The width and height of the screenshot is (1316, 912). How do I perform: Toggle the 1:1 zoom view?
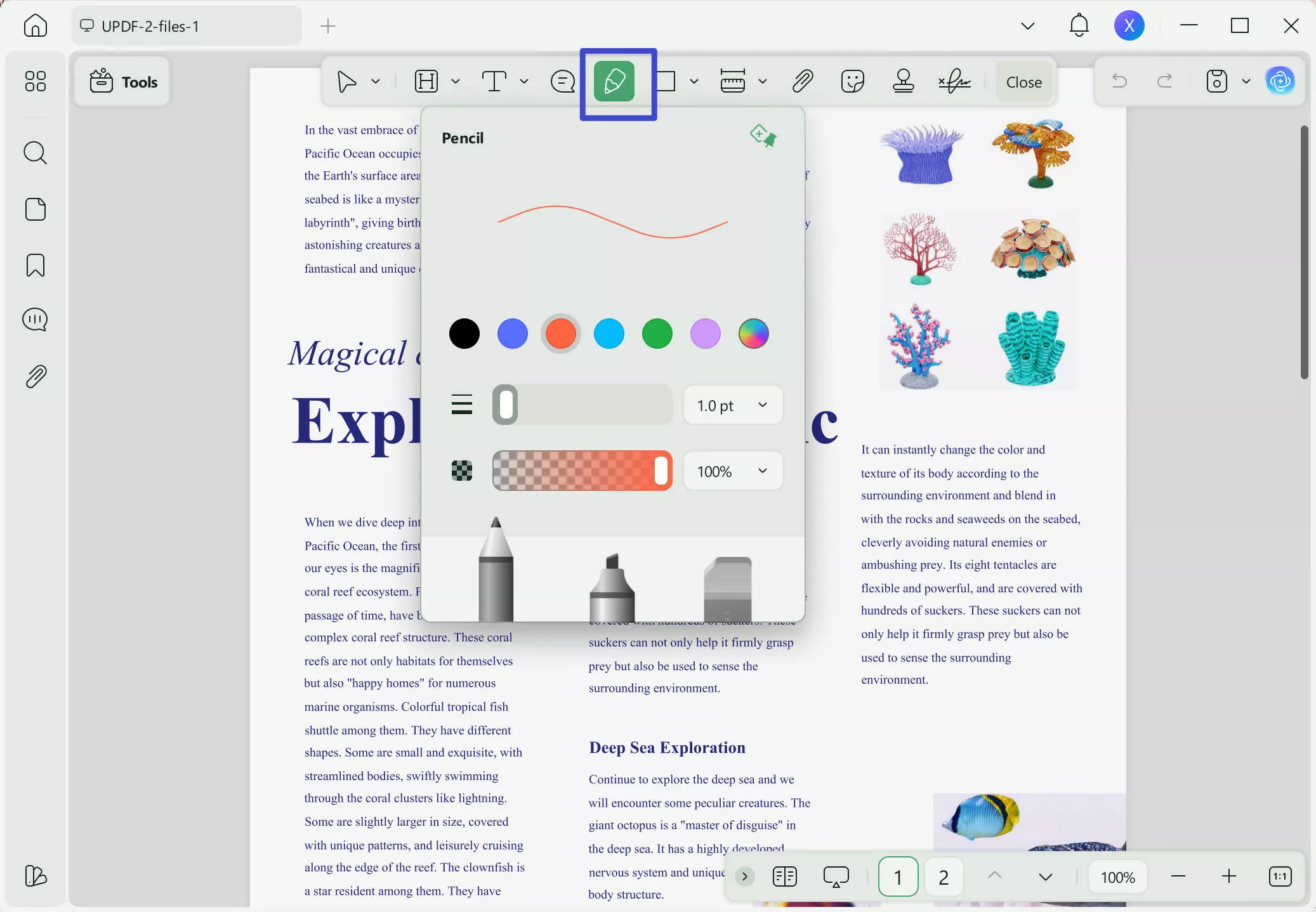tap(1279, 876)
